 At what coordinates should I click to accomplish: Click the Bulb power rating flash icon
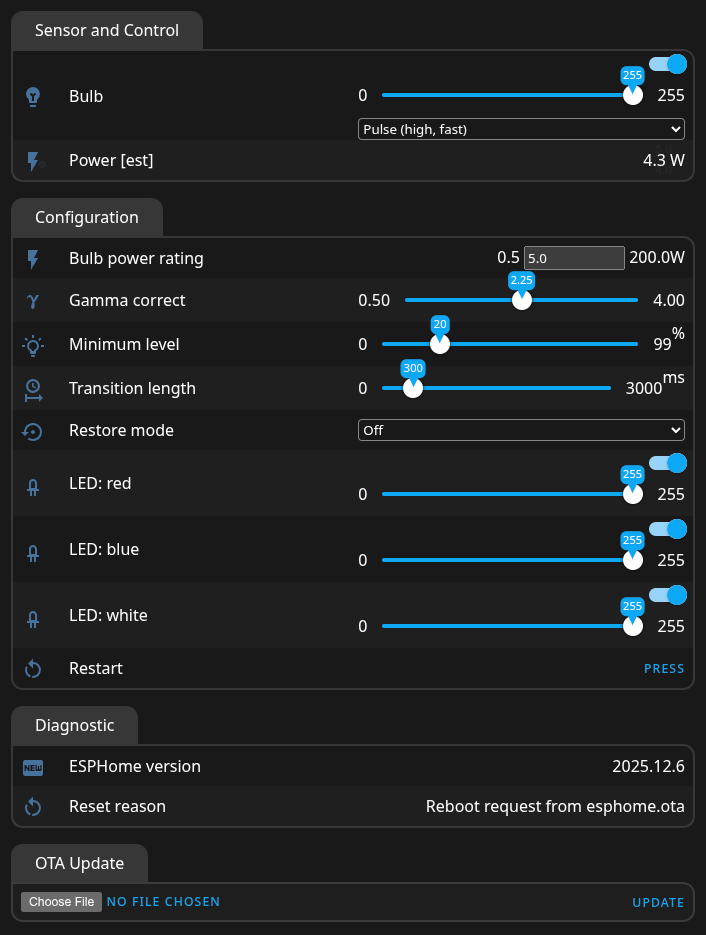tap(33, 259)
